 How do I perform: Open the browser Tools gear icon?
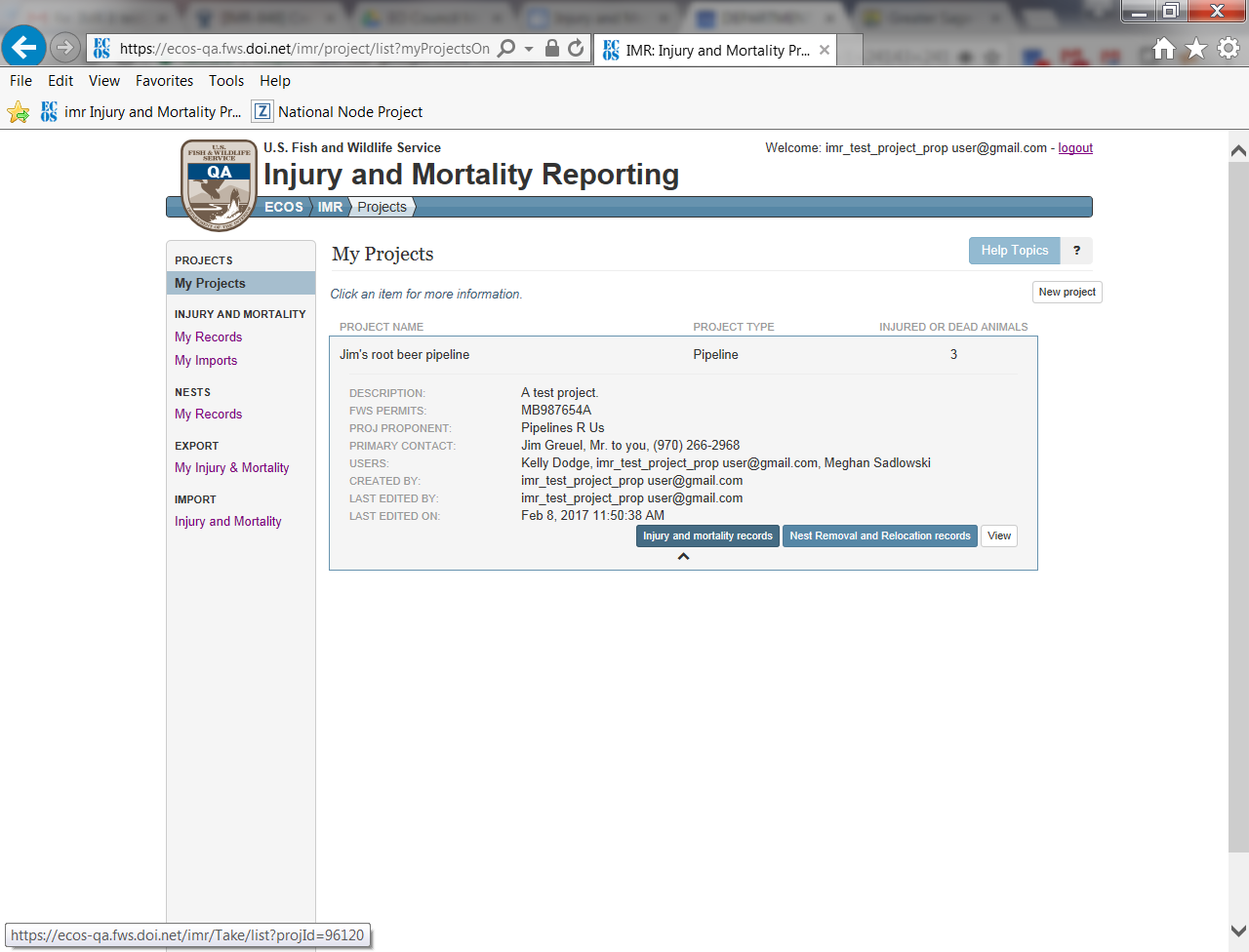1229,49
